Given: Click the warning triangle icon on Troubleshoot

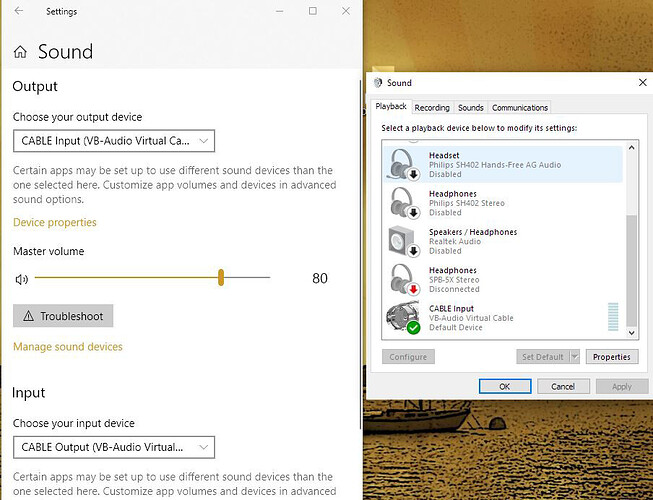Looking at the screenshot, I should (28, 316).
